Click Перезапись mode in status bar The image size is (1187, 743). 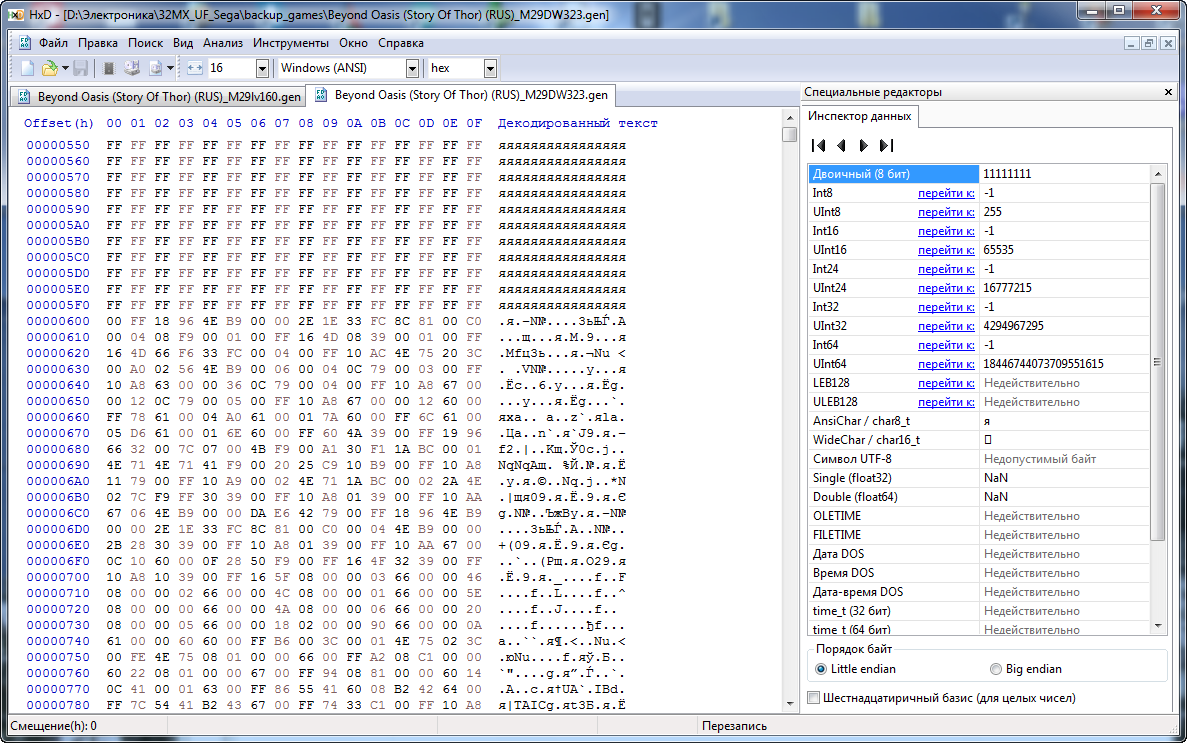tap(734, 726)
